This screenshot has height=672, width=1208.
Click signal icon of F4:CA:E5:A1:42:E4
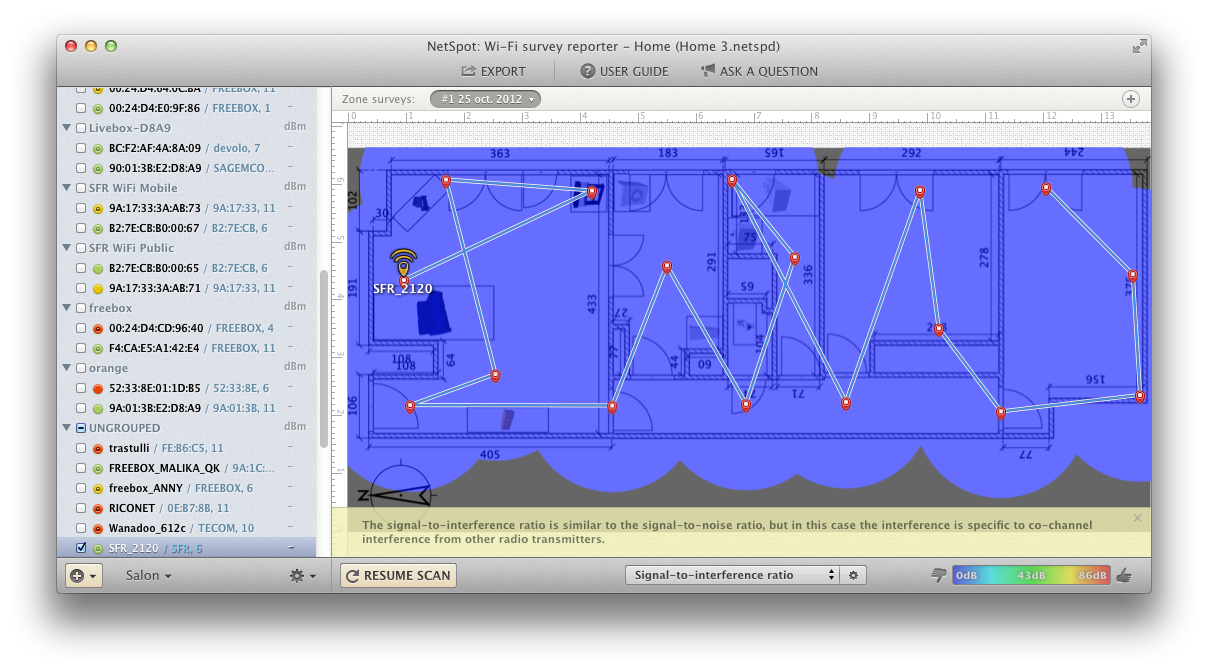click(98, 348)
